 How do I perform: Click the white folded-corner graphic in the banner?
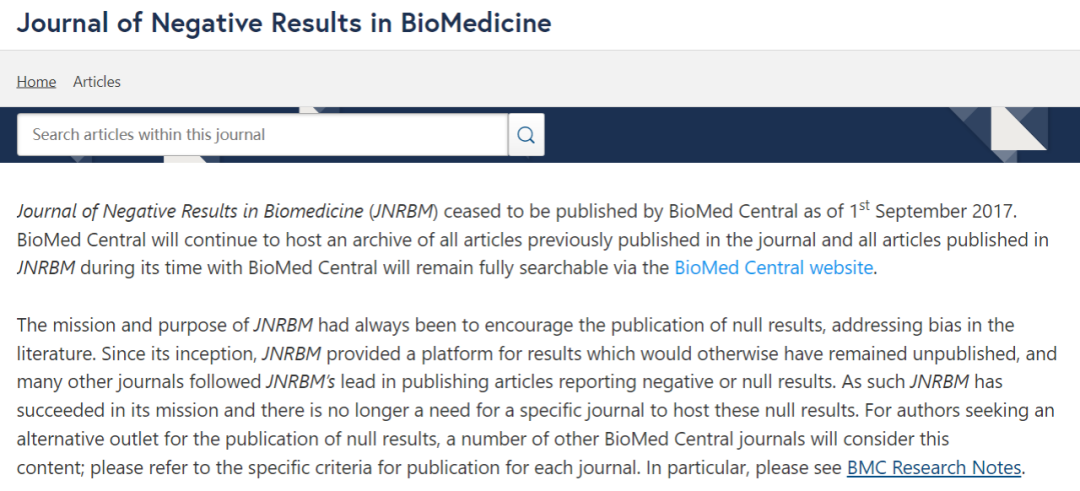pyautogui.click(x=1018, y=128)
